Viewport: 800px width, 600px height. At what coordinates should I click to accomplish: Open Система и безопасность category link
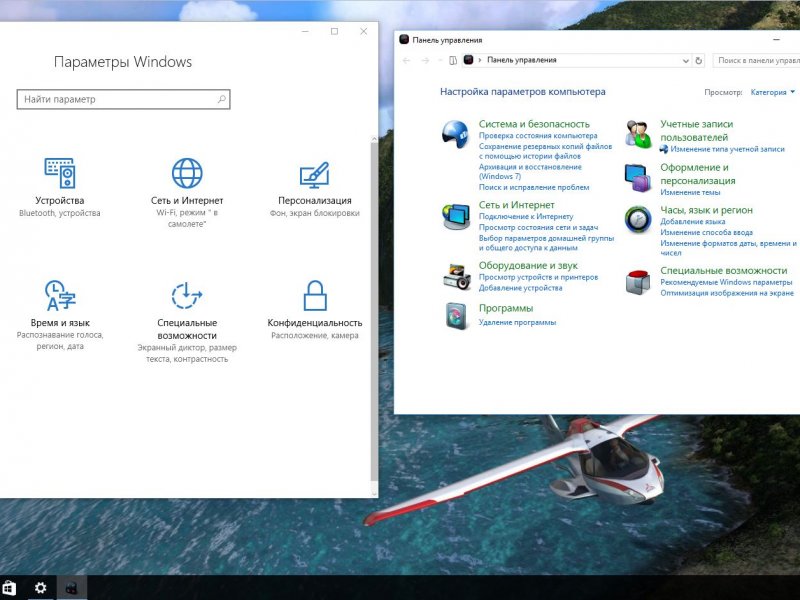[x=534, y=124]
